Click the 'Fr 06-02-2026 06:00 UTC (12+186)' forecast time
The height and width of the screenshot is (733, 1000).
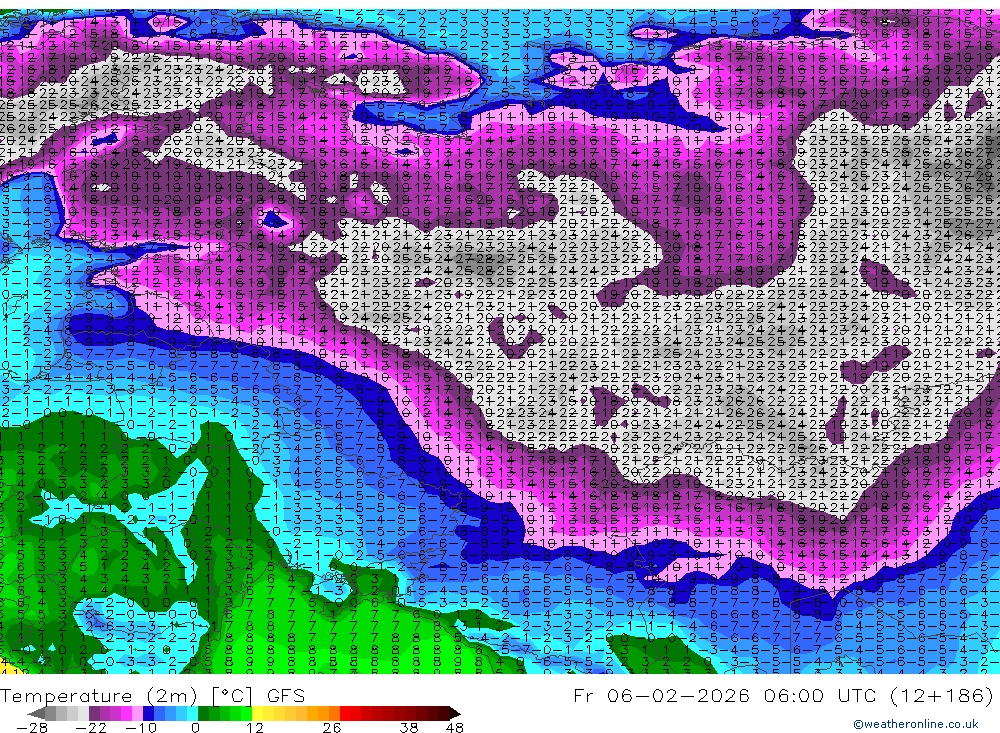click(x=783, y=695)
